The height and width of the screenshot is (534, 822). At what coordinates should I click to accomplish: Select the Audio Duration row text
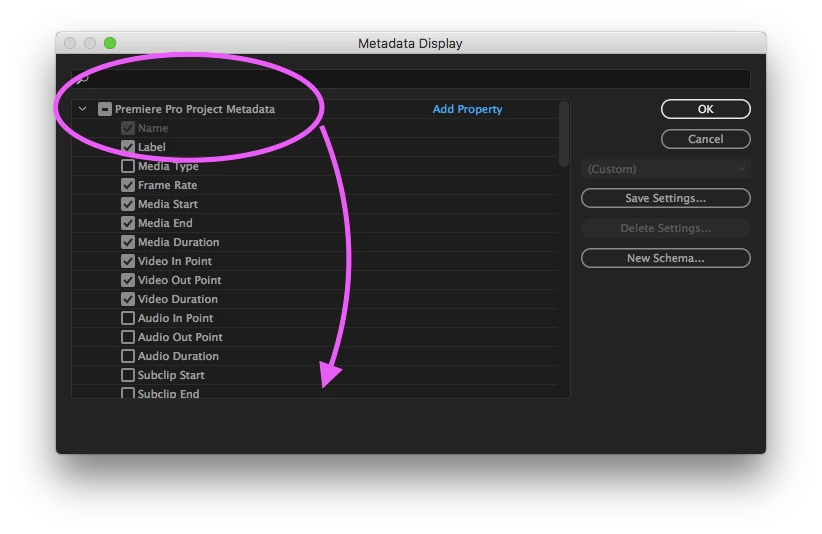tap(178, 356)
